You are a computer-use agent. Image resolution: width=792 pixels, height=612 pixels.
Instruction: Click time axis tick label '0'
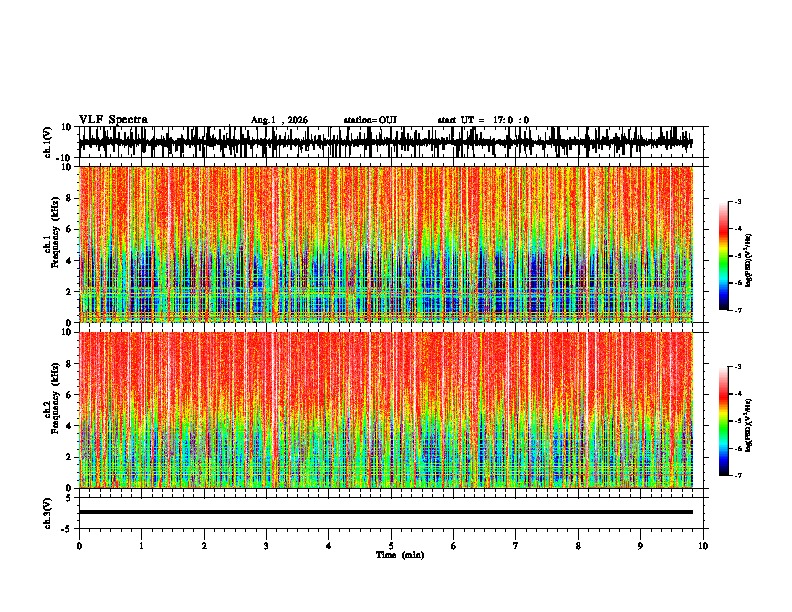(79, 546)
